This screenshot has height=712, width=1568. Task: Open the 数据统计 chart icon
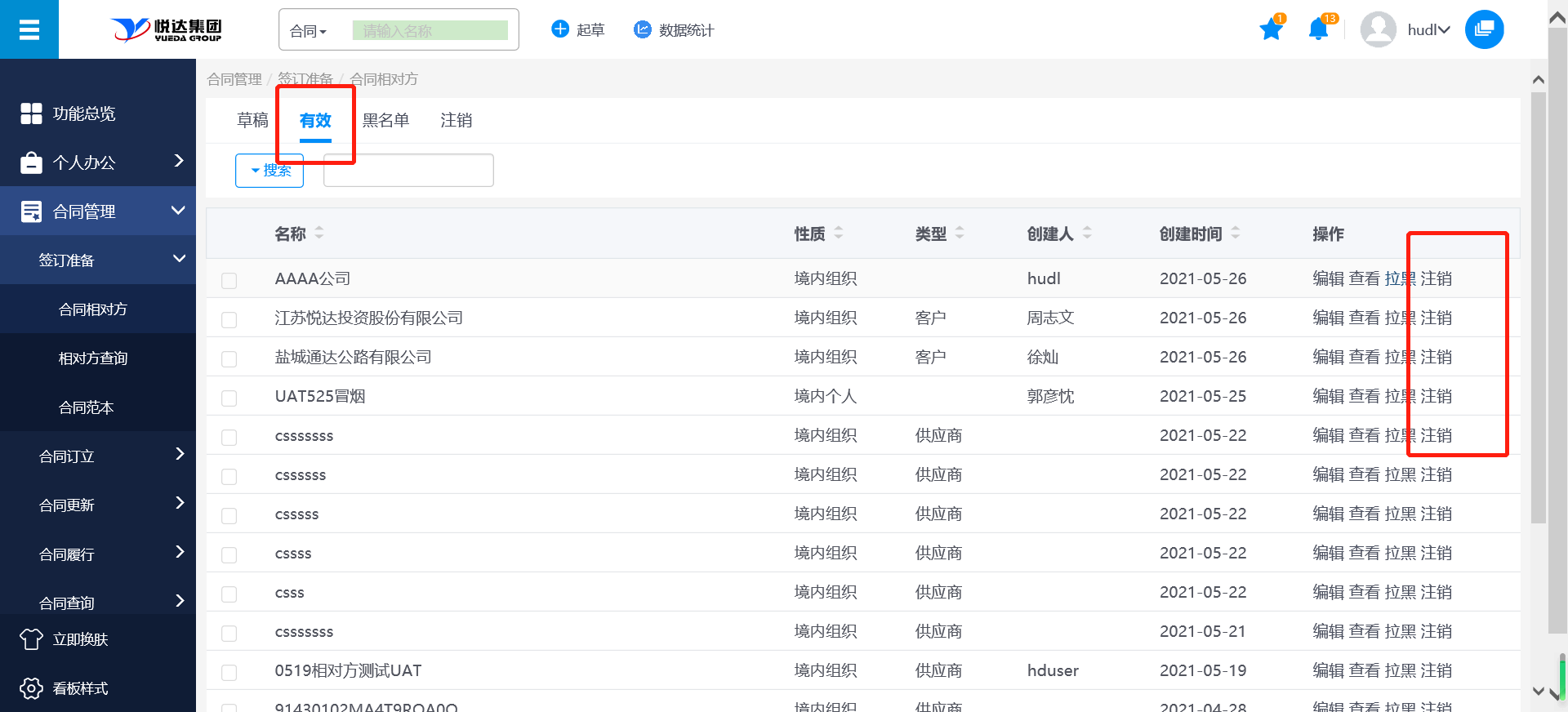coord(643,29)
